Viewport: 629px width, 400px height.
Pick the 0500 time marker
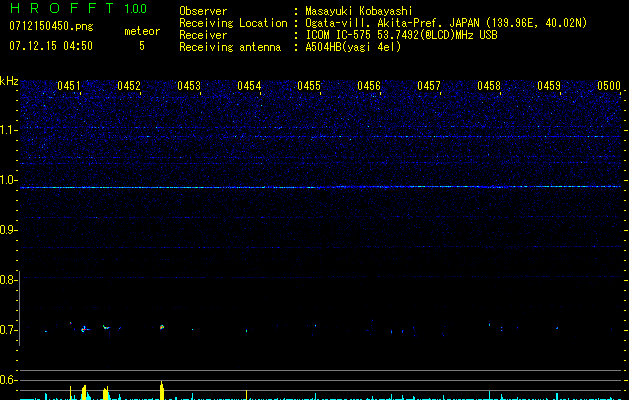(x=609, y=87)
